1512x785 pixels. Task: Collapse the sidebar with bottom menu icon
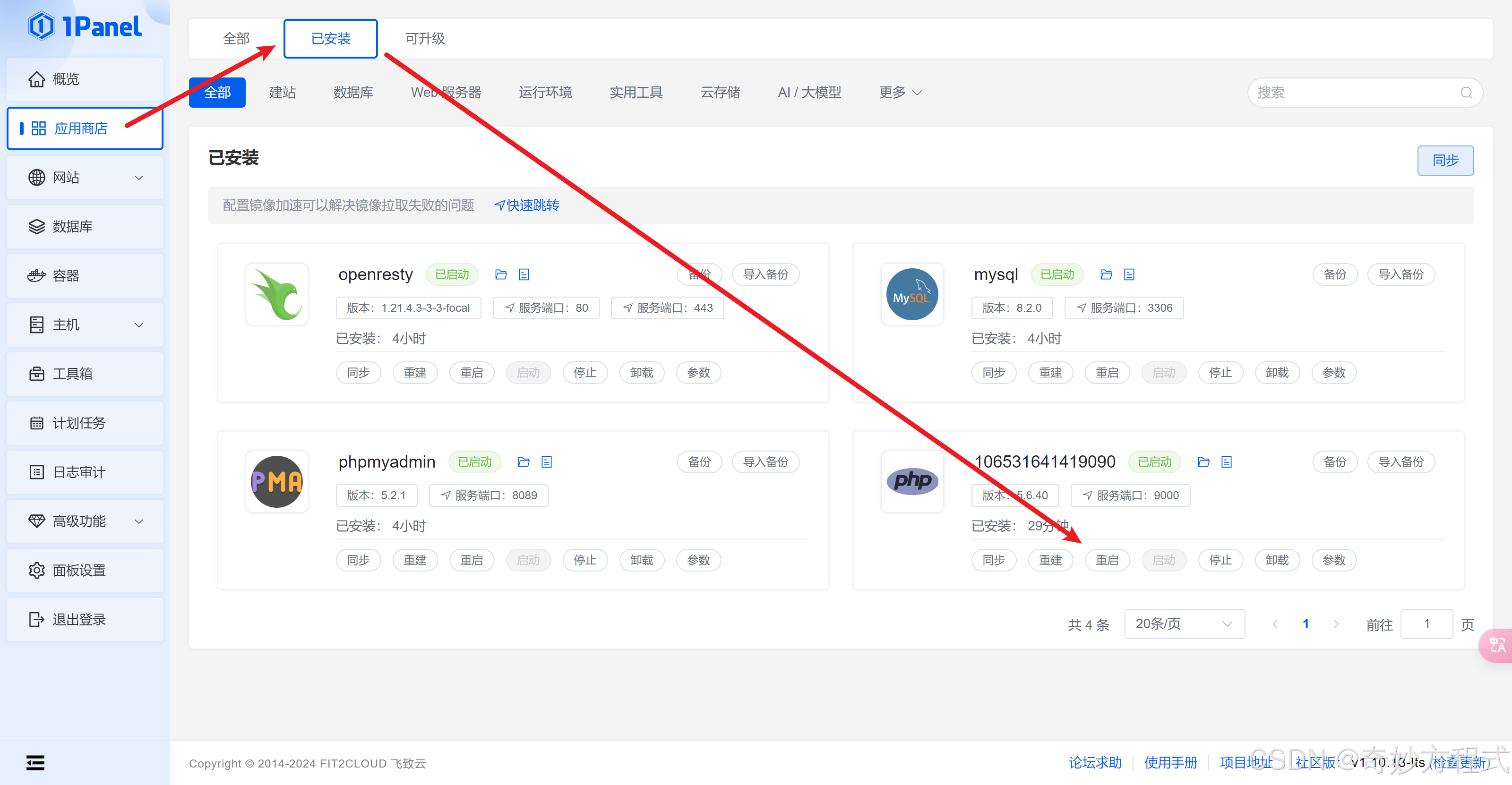coord(35,763)
